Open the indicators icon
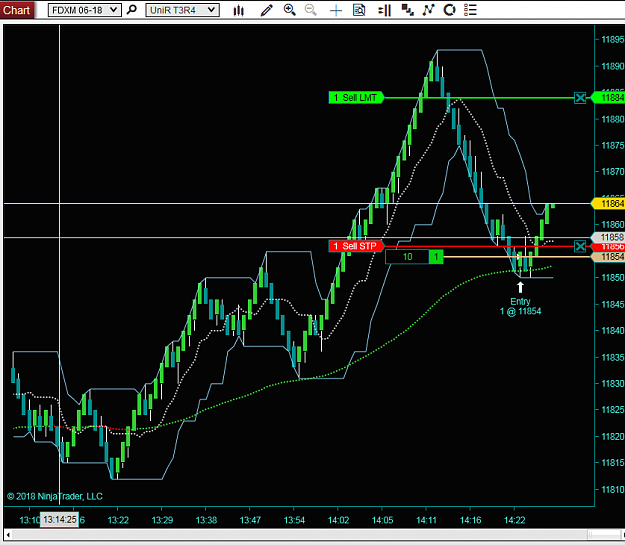Screen dimensions: 625x545 (428, 10)
